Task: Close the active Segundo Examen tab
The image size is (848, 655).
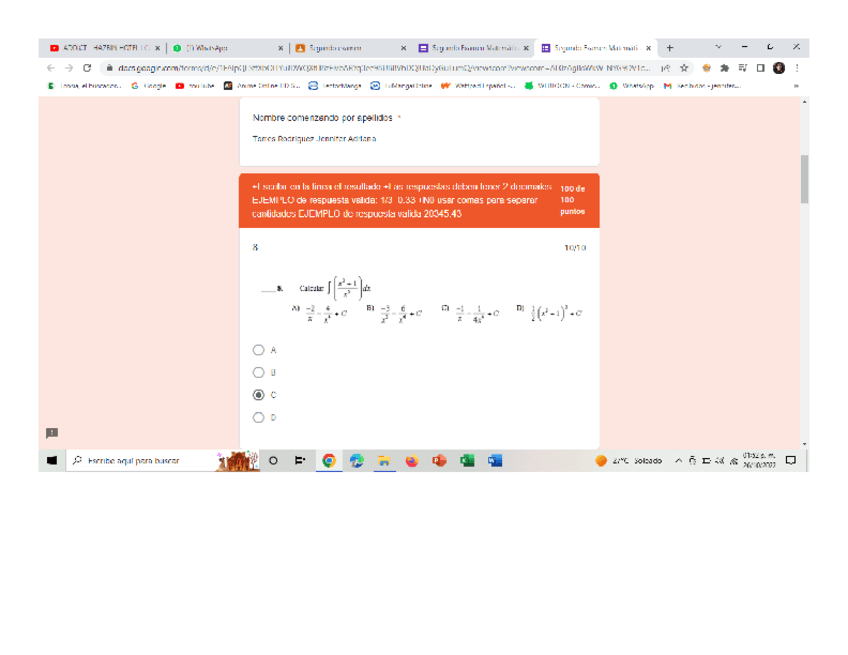Action: tap(648, 48)
